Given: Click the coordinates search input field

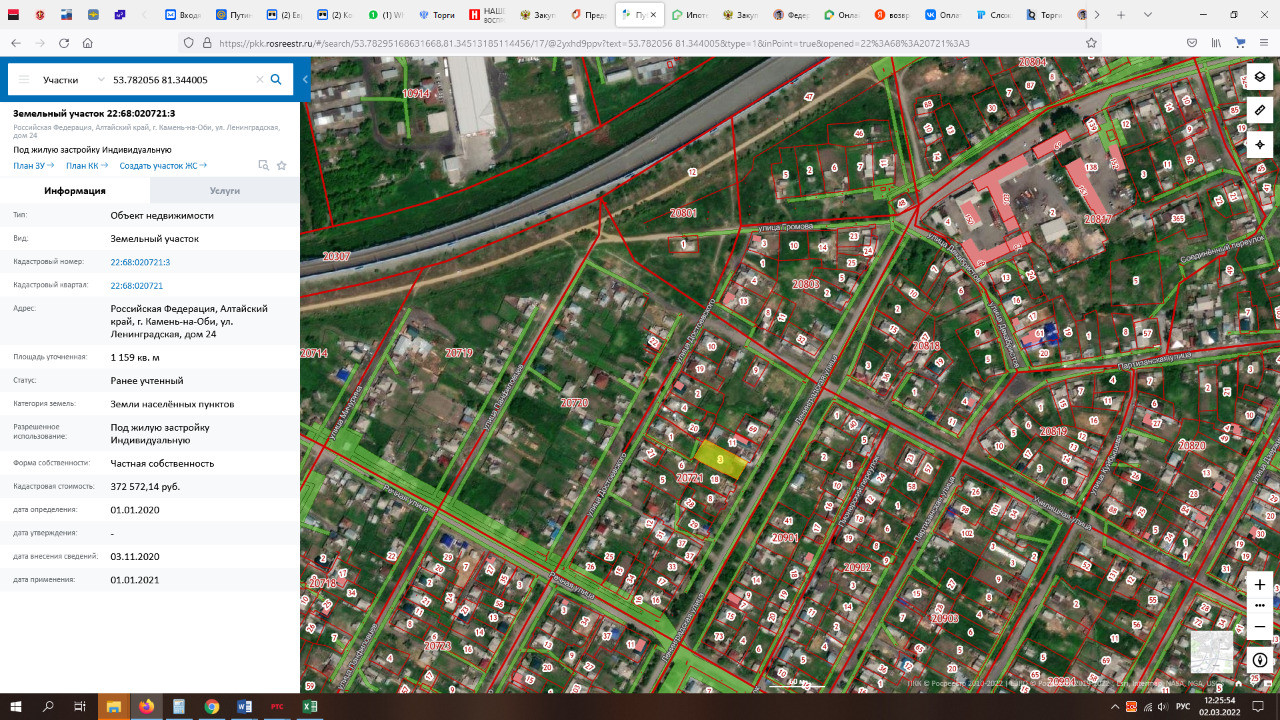Looking at the screenshot, I should click(x=180, y=79).
